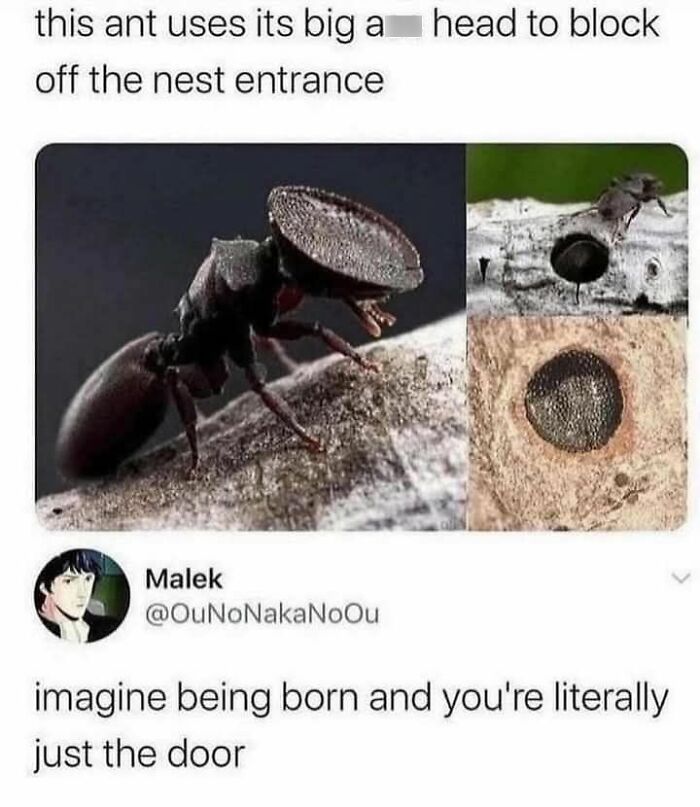The width and height of the screenshot is (700, 807).
Task: Open Malek's anime profile avatar
Action: pos(82,595)
